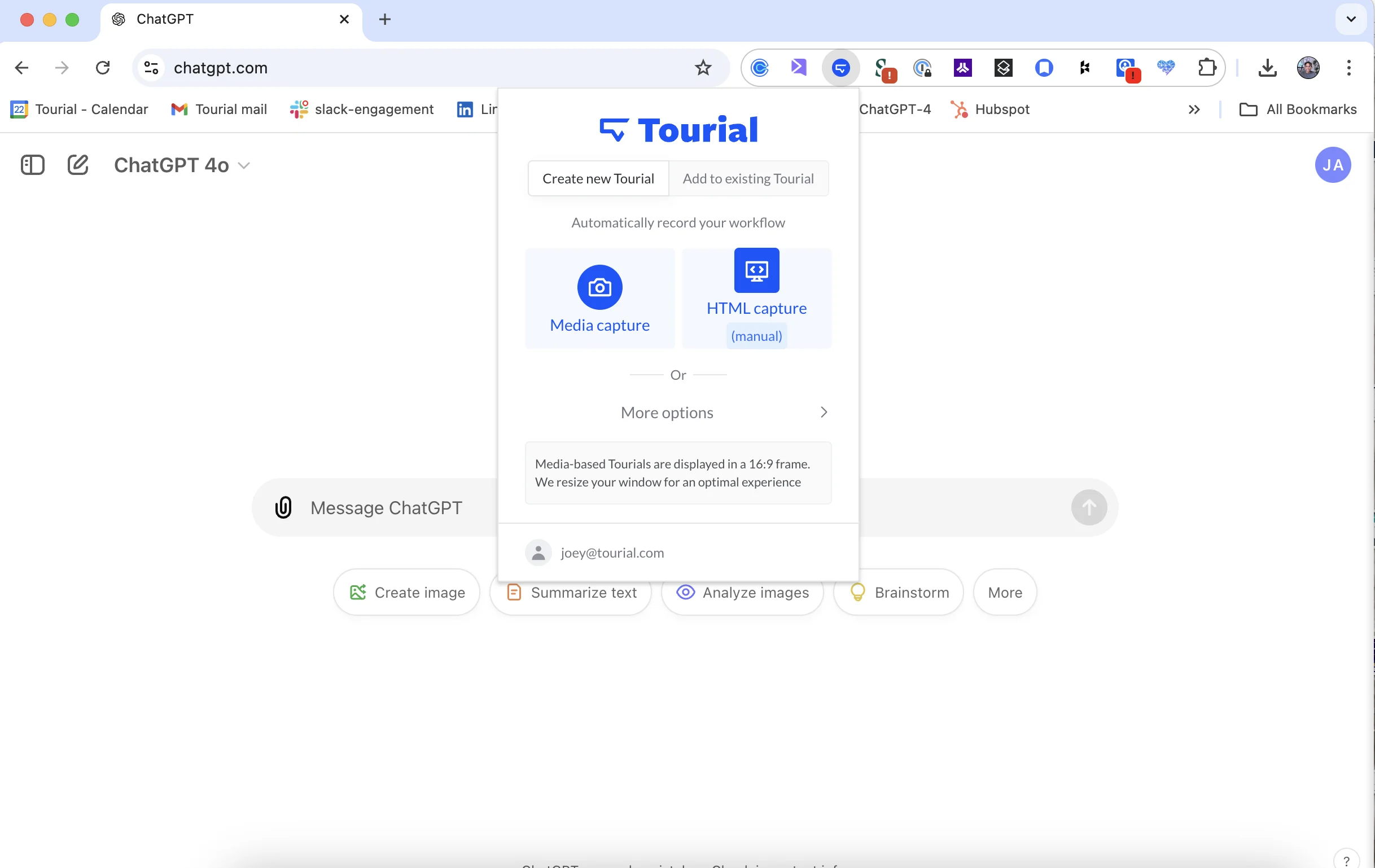Click the chatgpt.com address bar

pos(431,68)
